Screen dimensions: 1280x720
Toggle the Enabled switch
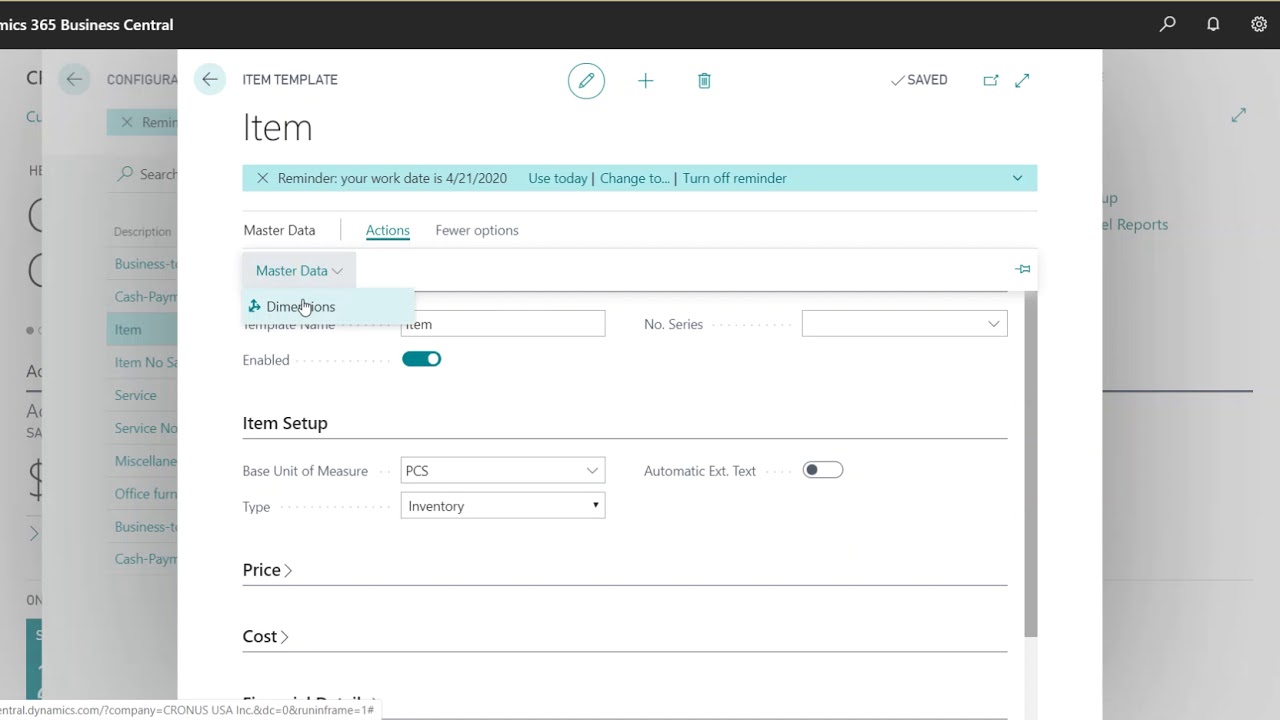(421, 359)
